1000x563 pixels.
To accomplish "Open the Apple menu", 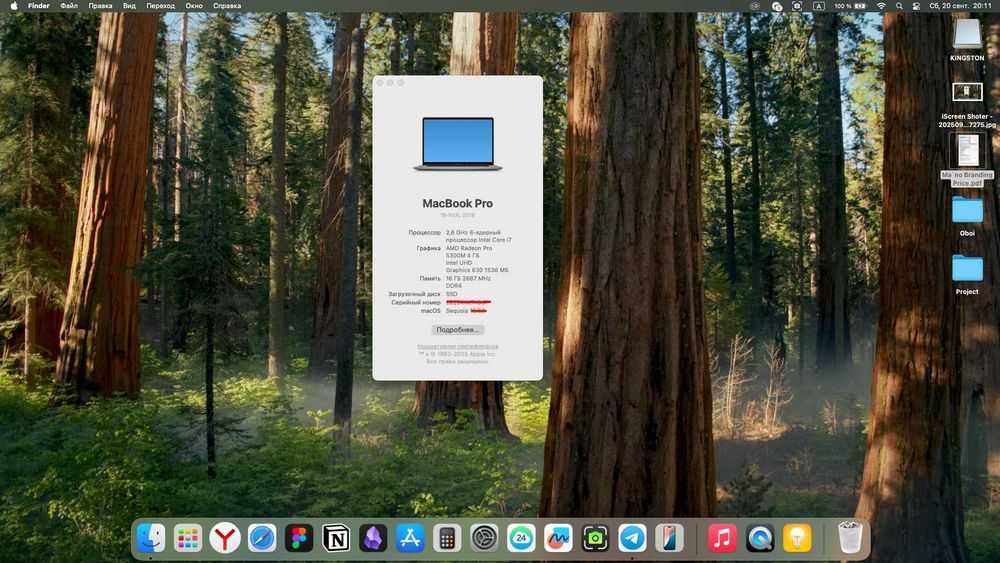I will [x=13, y=6].
